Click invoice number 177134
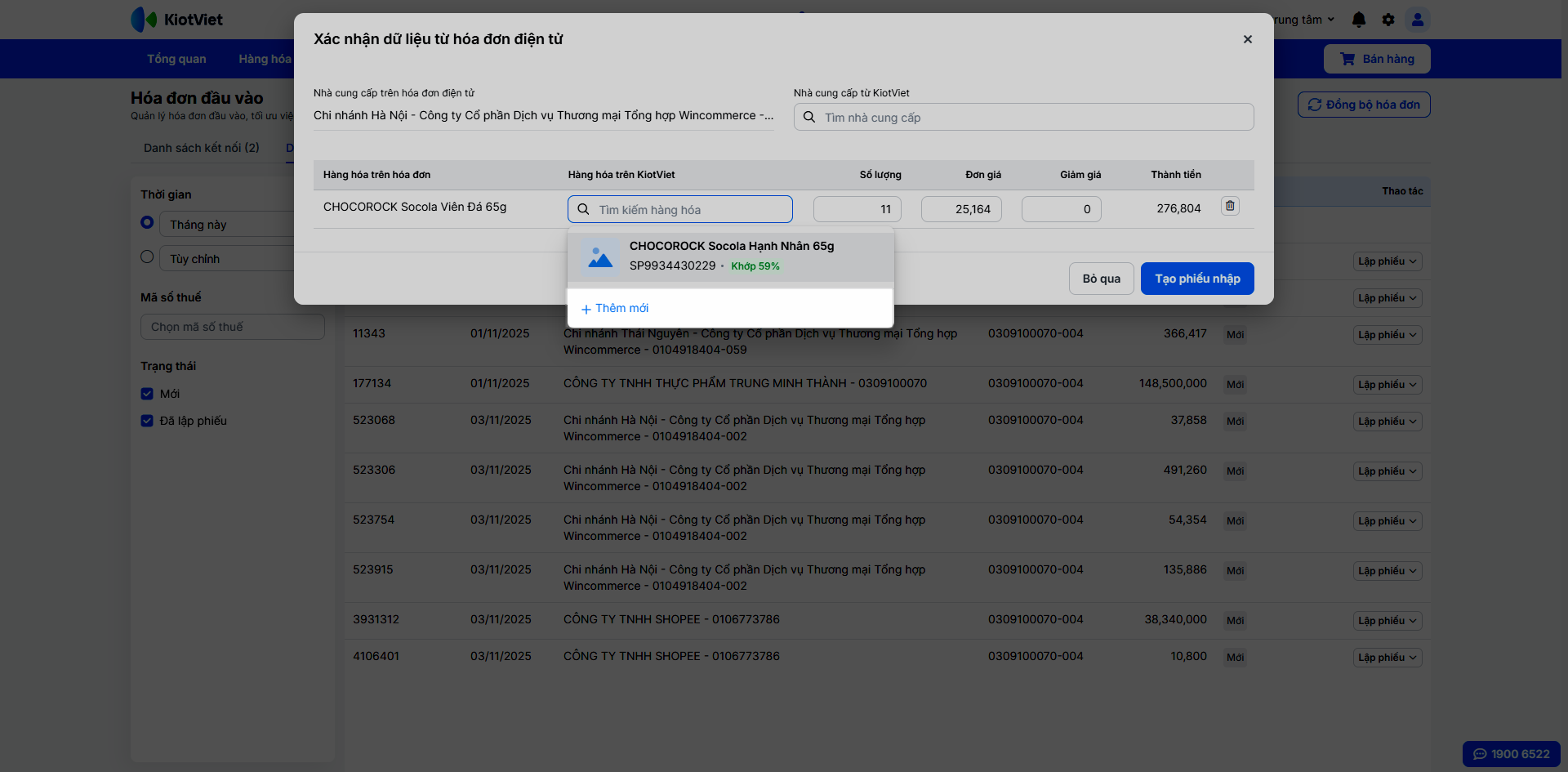 pos(372,383)
